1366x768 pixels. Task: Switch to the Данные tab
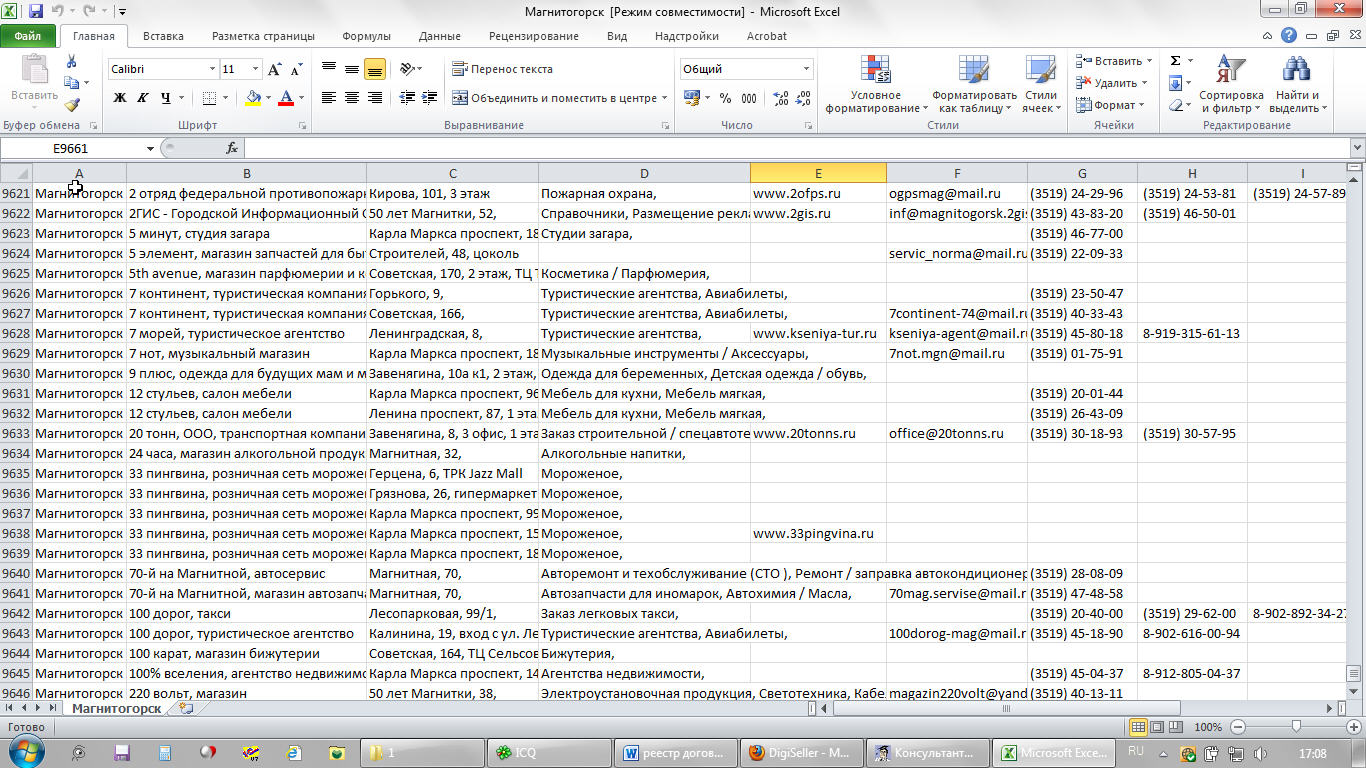(x=440, y=36)
